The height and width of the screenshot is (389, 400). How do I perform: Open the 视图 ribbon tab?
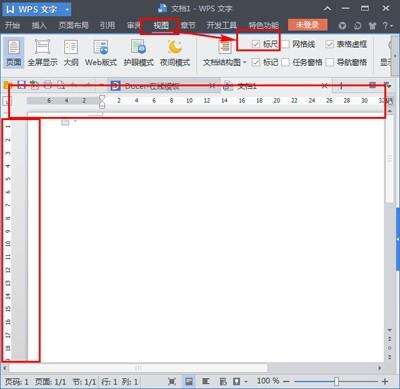[x=161, y=25]
